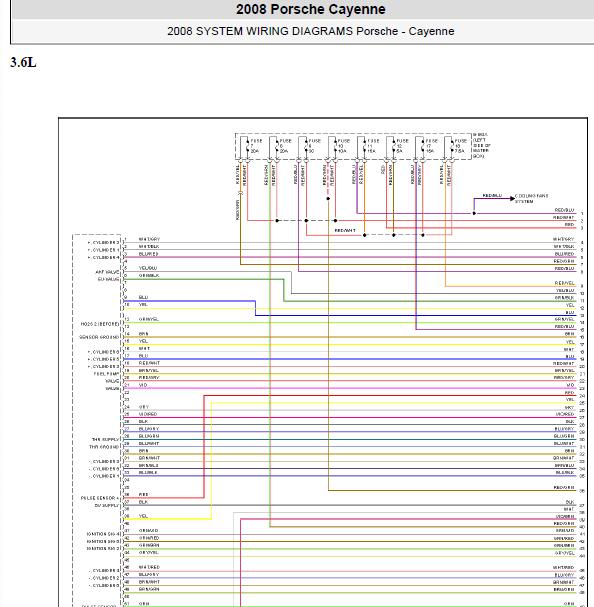Image resolution: width=594 pixels, height=607 pixels.
Task: Click the left GRN/RED label at pin 42
Action: pos(149,538)
